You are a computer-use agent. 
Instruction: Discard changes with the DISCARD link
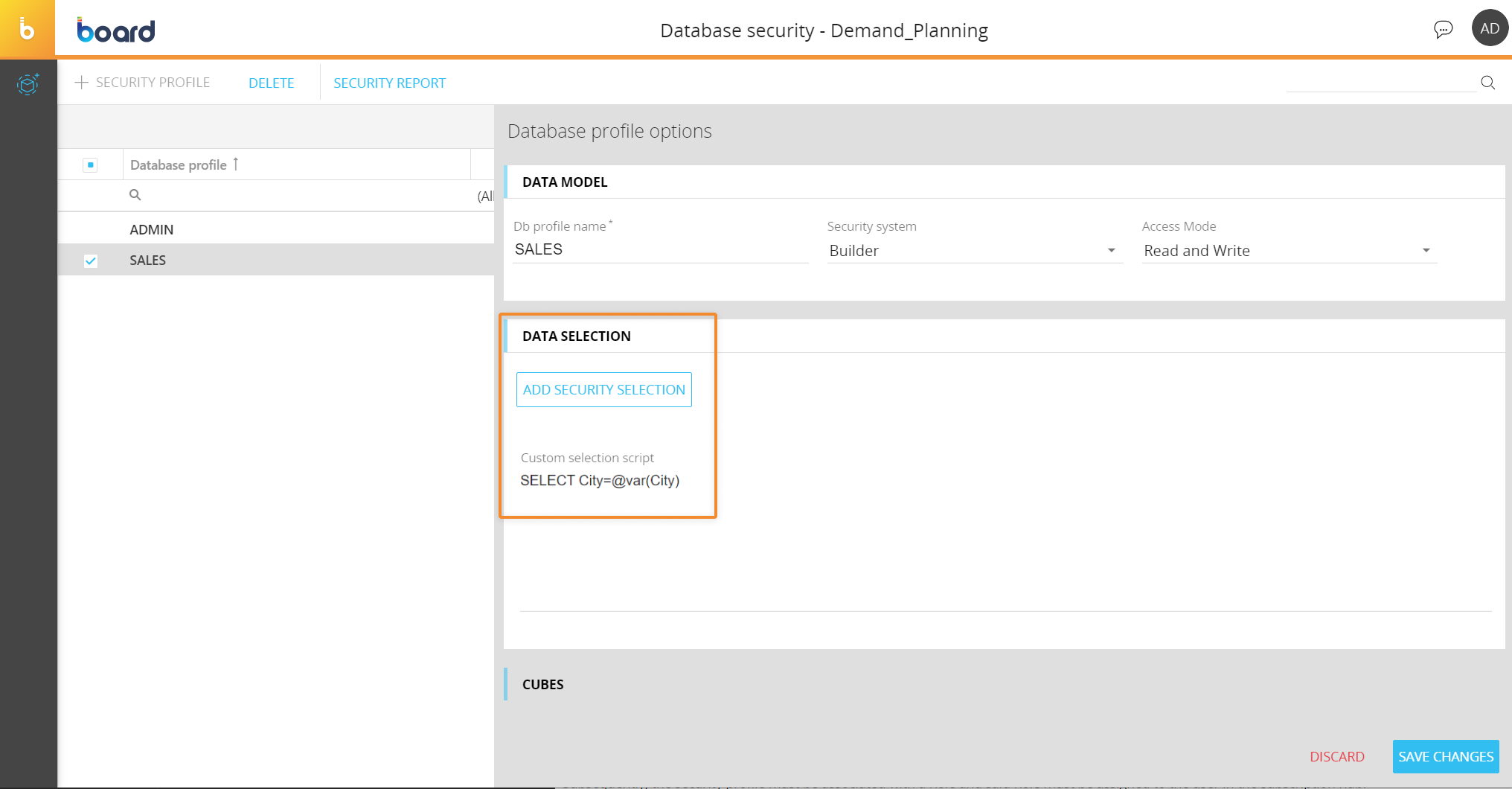(x=1336, y=757)
